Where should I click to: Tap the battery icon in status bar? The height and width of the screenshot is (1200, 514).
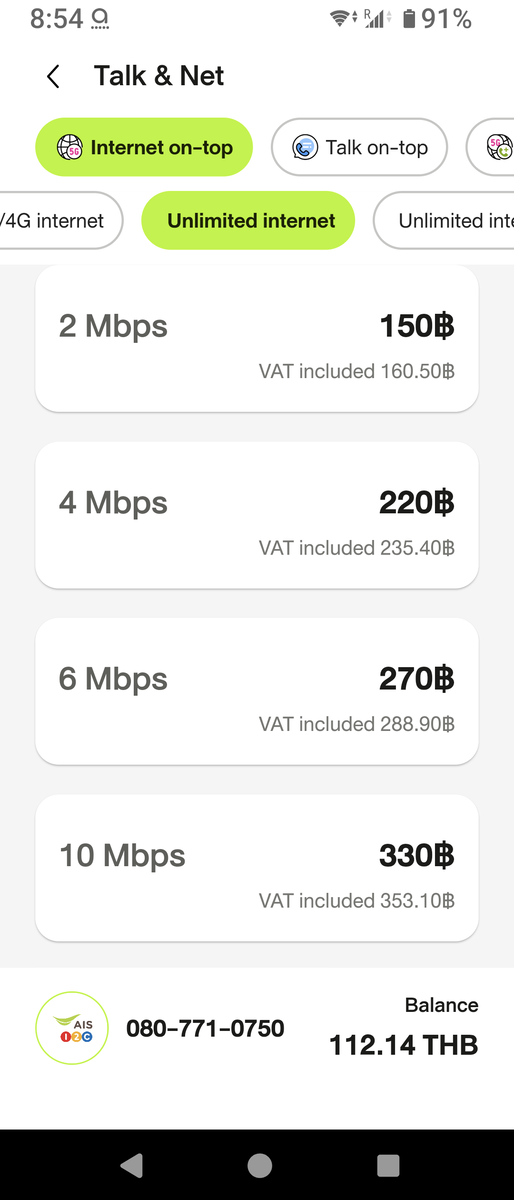(409, 18)
